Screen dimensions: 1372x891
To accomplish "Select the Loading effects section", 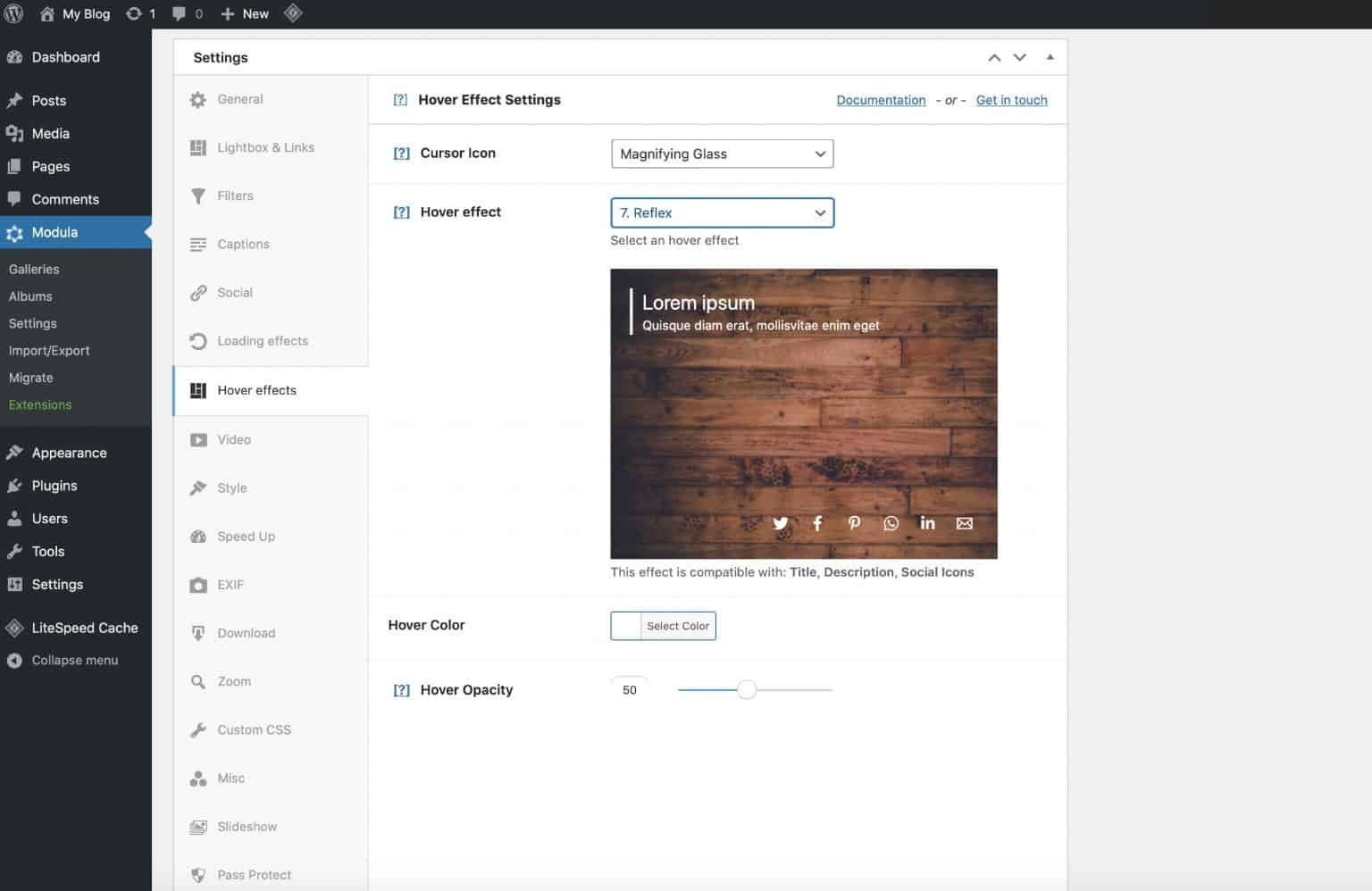I will [263, 341].
